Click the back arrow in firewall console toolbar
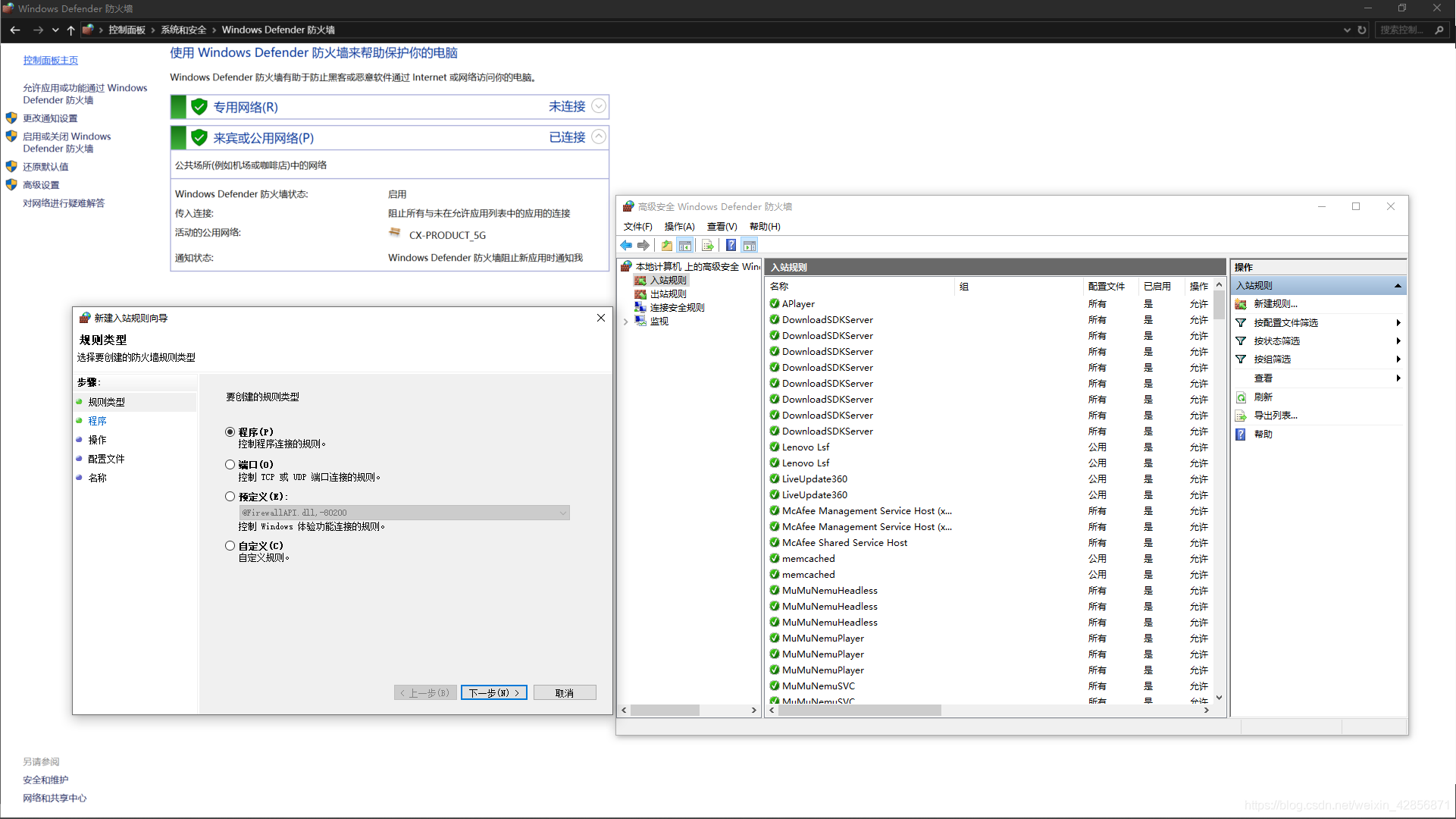 point(626,244)
